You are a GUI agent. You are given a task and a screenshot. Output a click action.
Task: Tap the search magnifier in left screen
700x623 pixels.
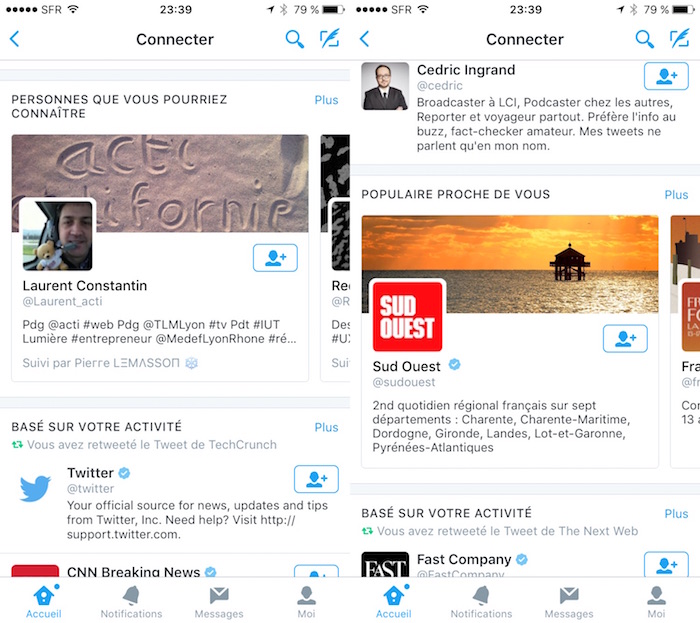point(295,39)
